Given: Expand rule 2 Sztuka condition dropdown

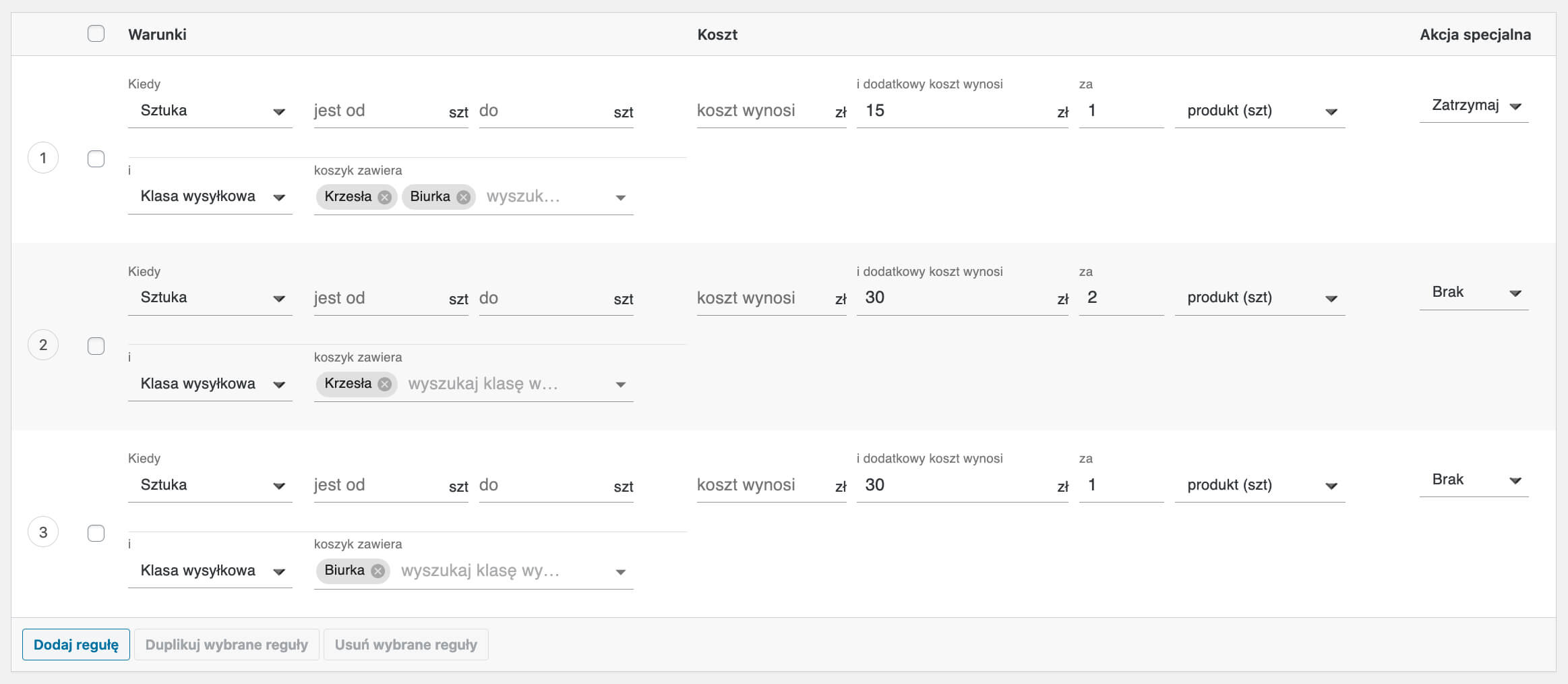Looking at the screenshot, I should pyautogui.click(x=210, y=298).
